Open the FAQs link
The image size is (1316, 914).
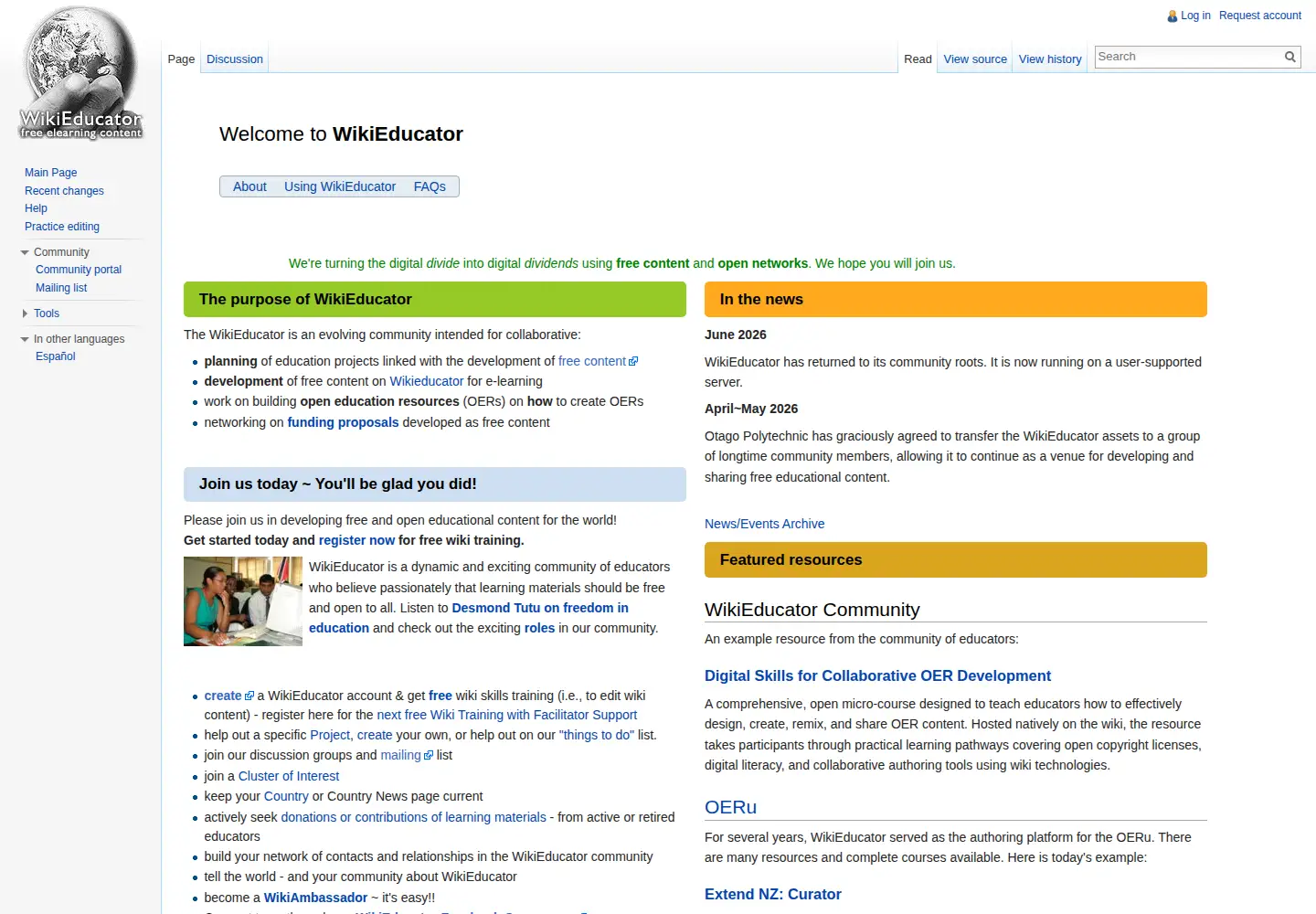(430, 186)
